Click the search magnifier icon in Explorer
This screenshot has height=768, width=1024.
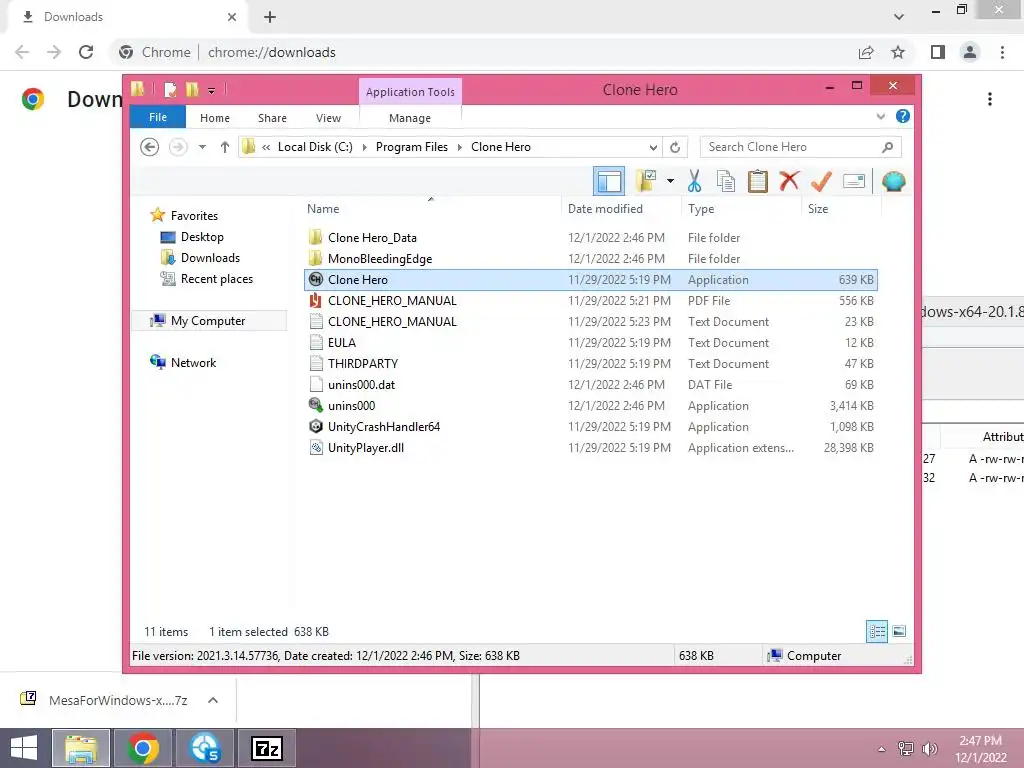888,147
